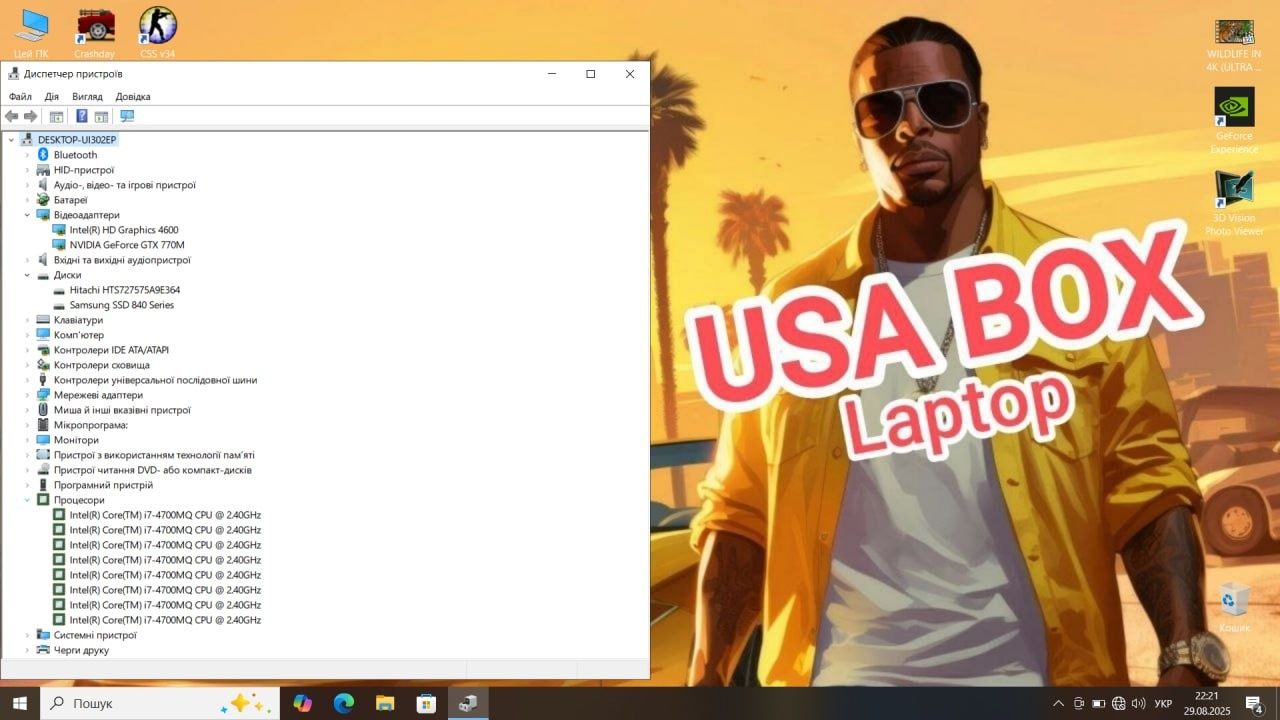Image resolution: width=1280 pixels, height=720 pixels.
Task: Select Пристрої з використанням технології пам'яті row
Action: pyautogui.click(x=154, y=455)
